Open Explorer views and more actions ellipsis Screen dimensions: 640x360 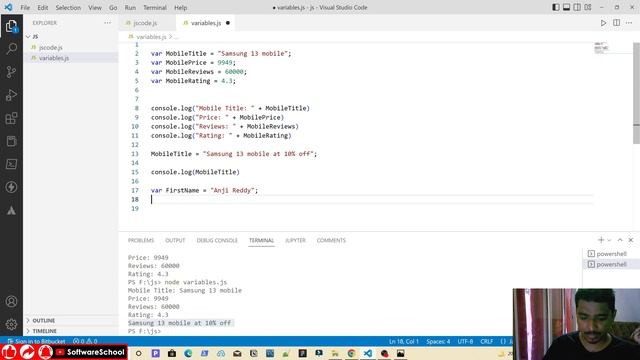tap(107, 23)
